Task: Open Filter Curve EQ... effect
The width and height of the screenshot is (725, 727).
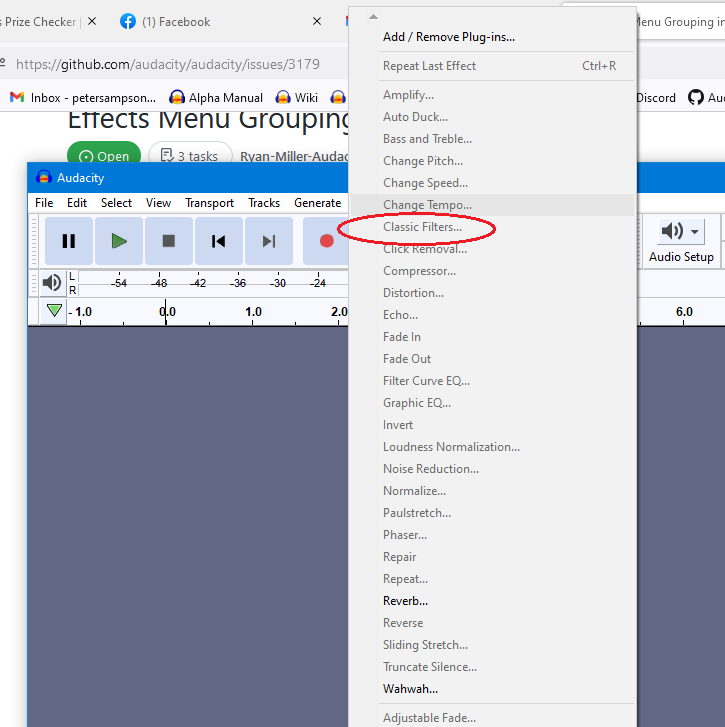Action: (492, 381)
